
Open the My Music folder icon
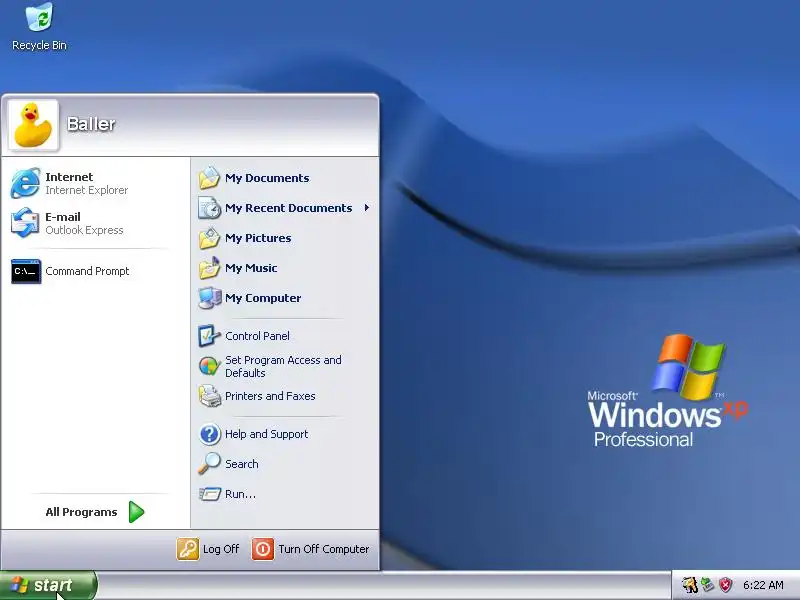[209, 268]
